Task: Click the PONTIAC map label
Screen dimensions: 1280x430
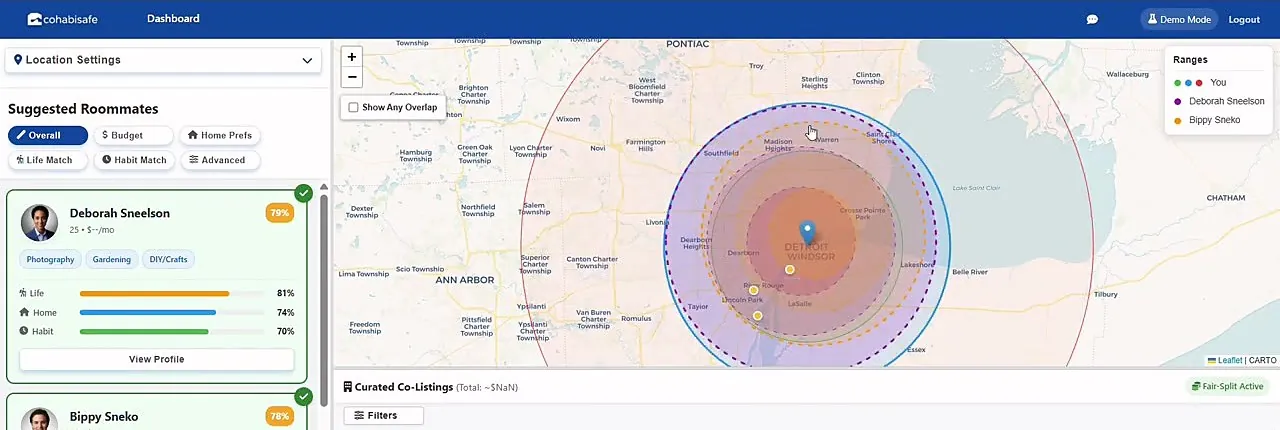Action: click(x=688, y=44)
